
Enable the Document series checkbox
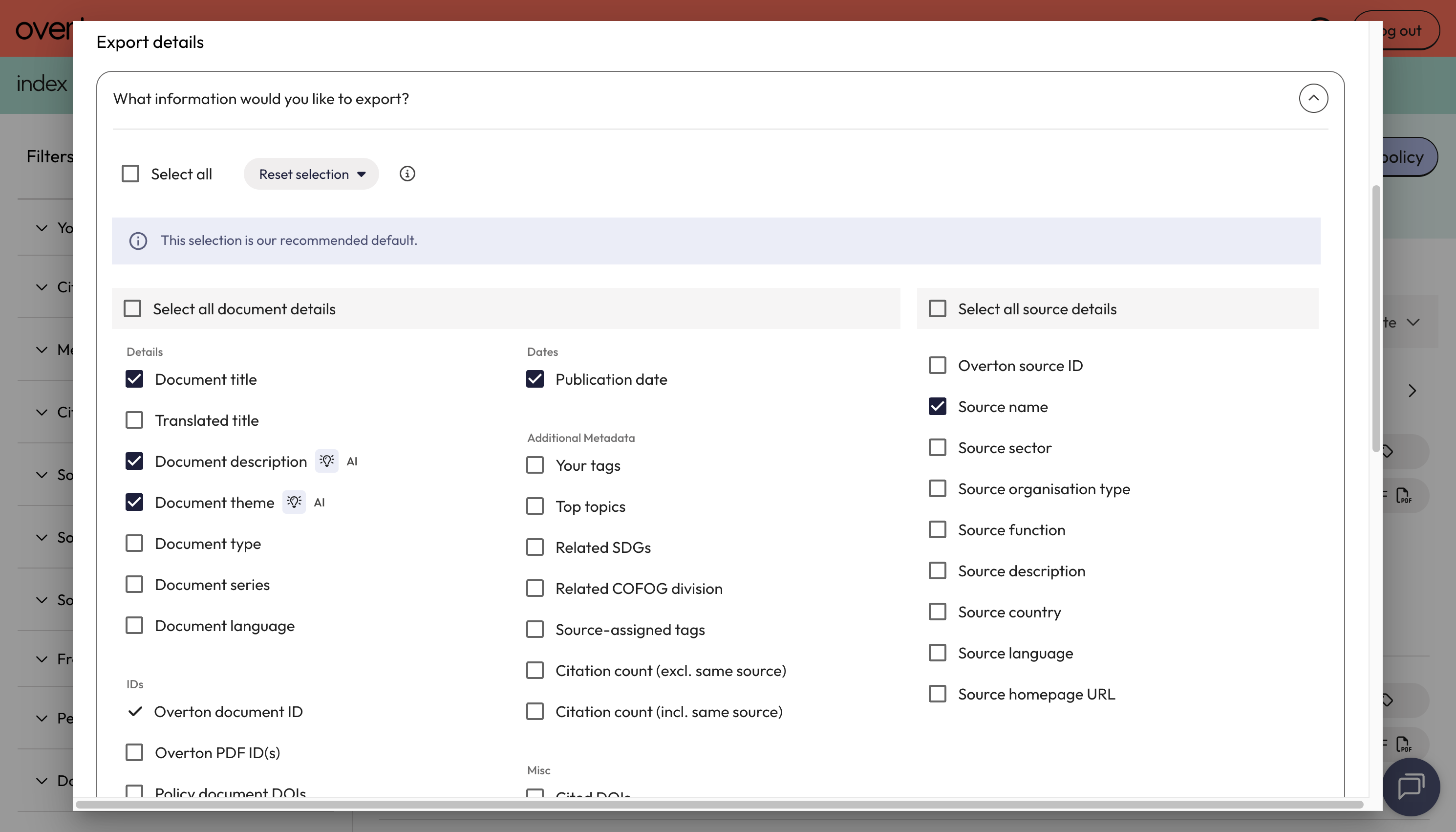134,585
